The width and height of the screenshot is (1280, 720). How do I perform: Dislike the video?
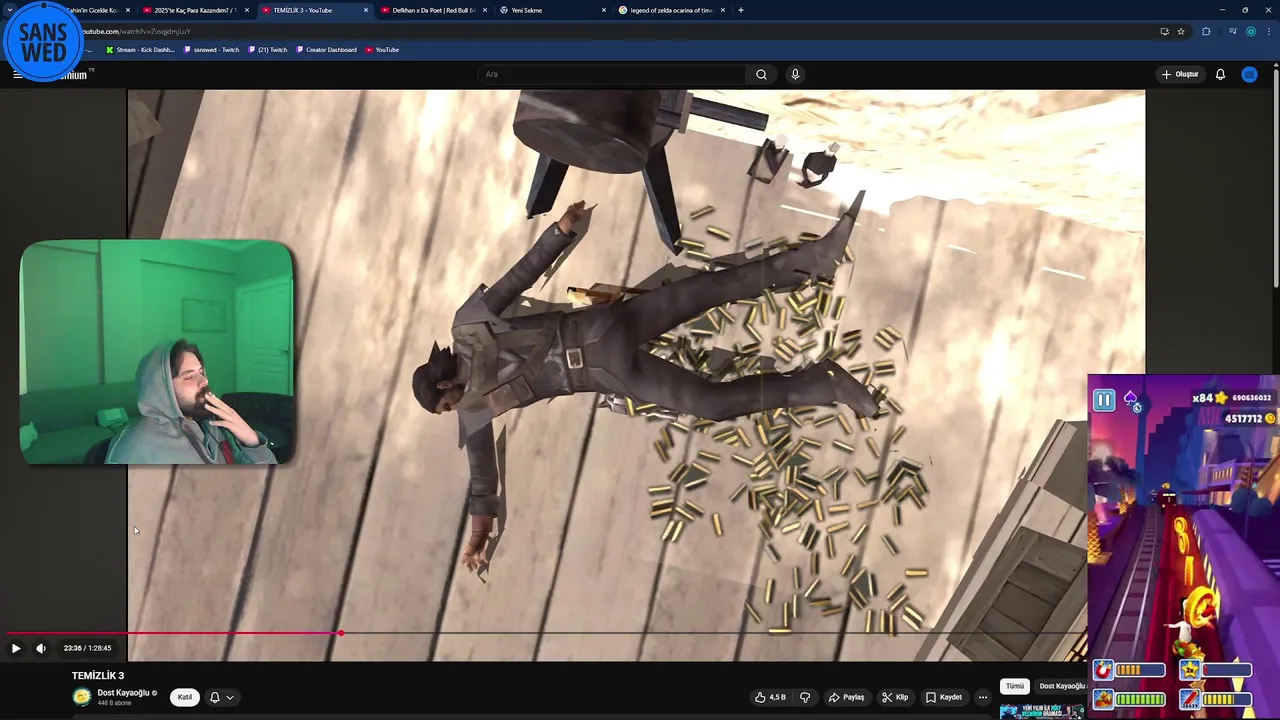(x=805, y=697)
